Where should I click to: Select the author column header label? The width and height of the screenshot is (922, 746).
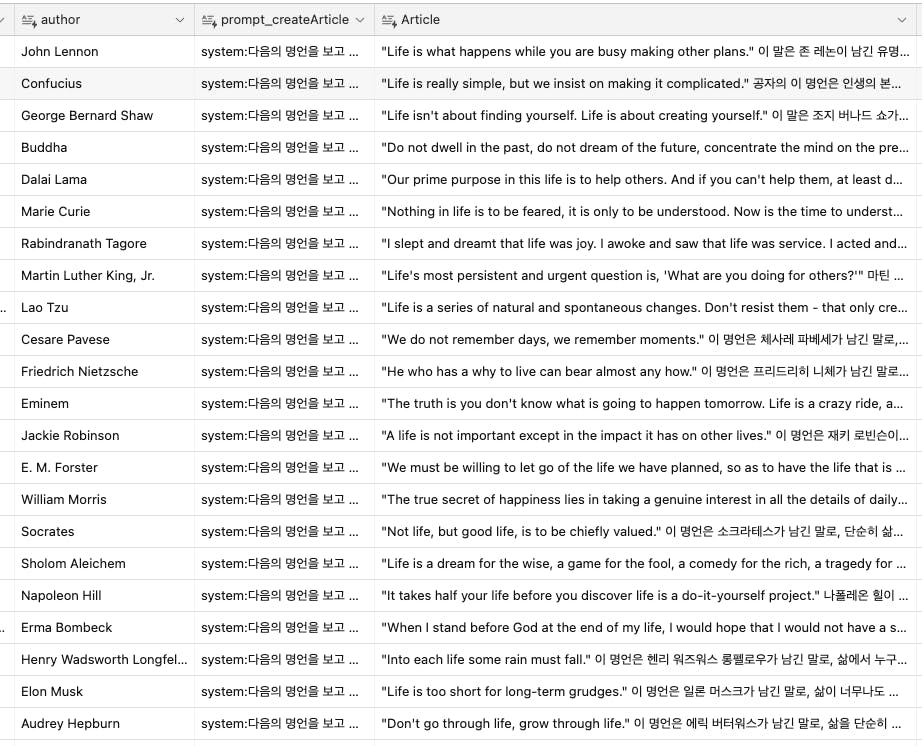pyautogui.click(x=61, y=19)
